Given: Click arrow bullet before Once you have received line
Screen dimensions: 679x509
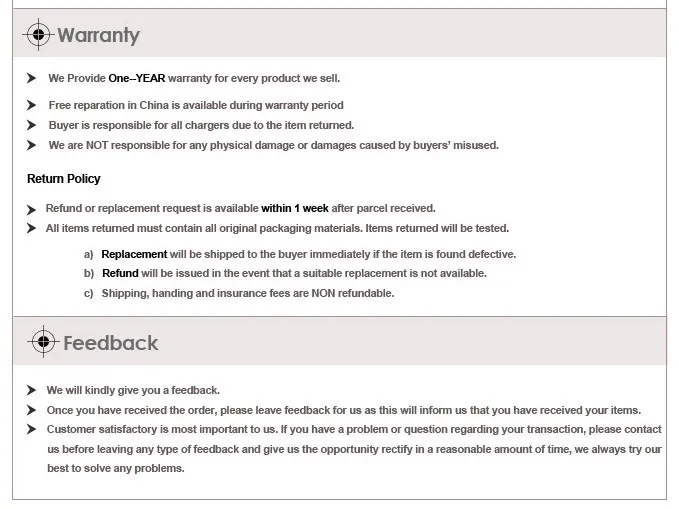Looking at the screenshot, I should [32, 410].
